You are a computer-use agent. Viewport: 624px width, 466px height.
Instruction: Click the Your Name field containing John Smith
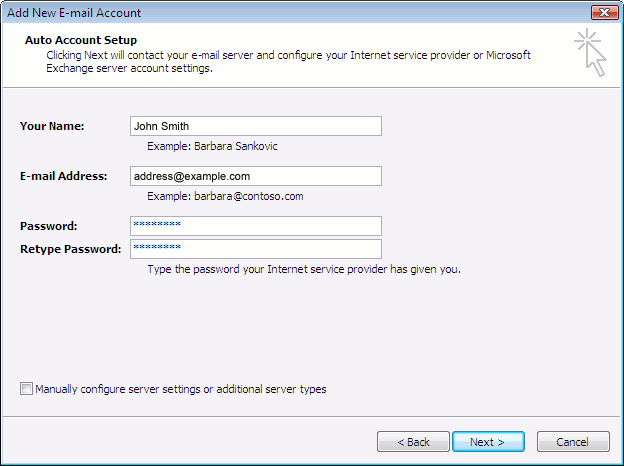255,126
